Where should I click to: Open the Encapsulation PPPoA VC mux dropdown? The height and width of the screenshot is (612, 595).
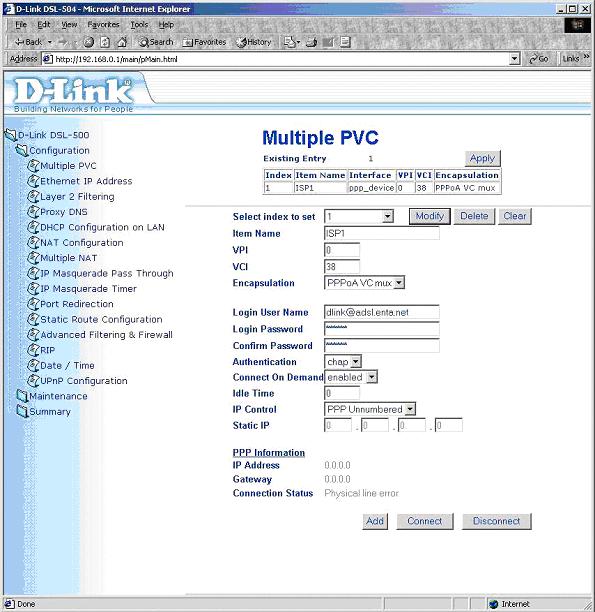coord(364,283)
